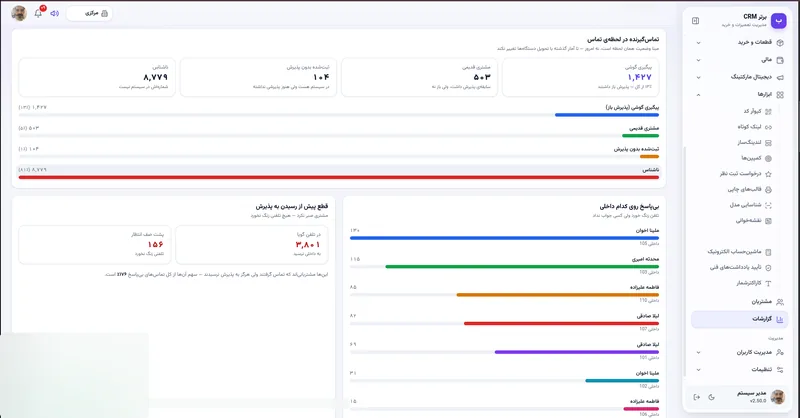Click the ناشناس 8,779 card
The height and width of the screenshot is (418, 800).
(x=97, y=77)
